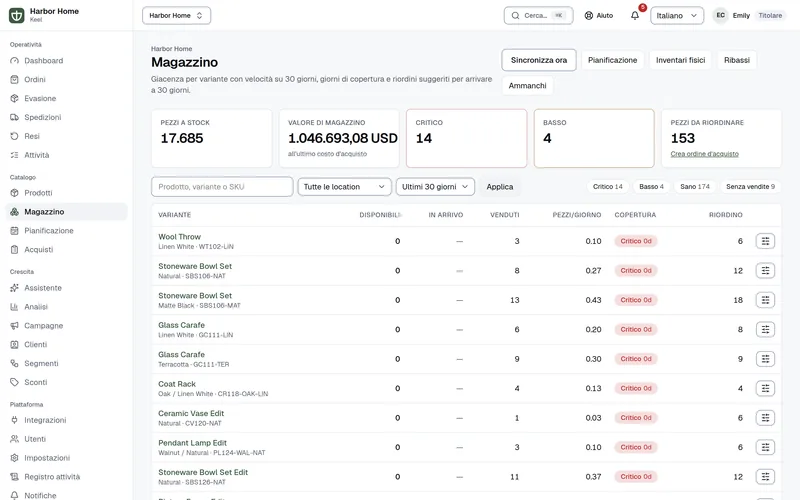
Task: Click the Pezzi/giorno column header
Action: pyautogui.click(x=577, y=215)
